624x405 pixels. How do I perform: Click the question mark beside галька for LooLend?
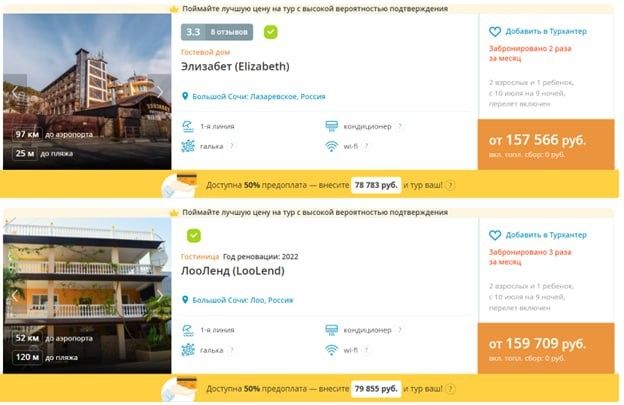pos(232,350)
